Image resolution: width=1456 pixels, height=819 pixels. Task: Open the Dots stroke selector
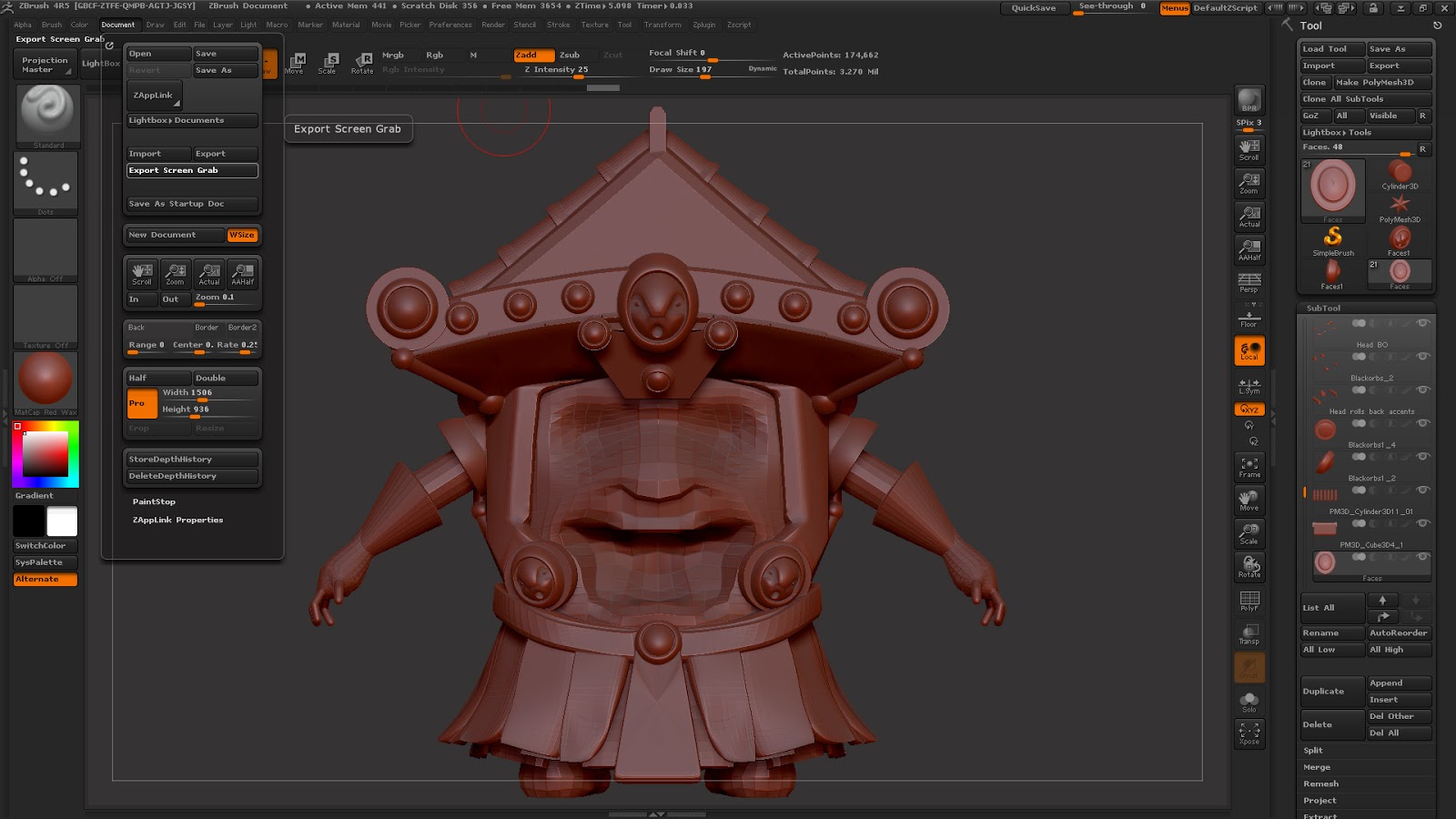[x=45, y=183]
